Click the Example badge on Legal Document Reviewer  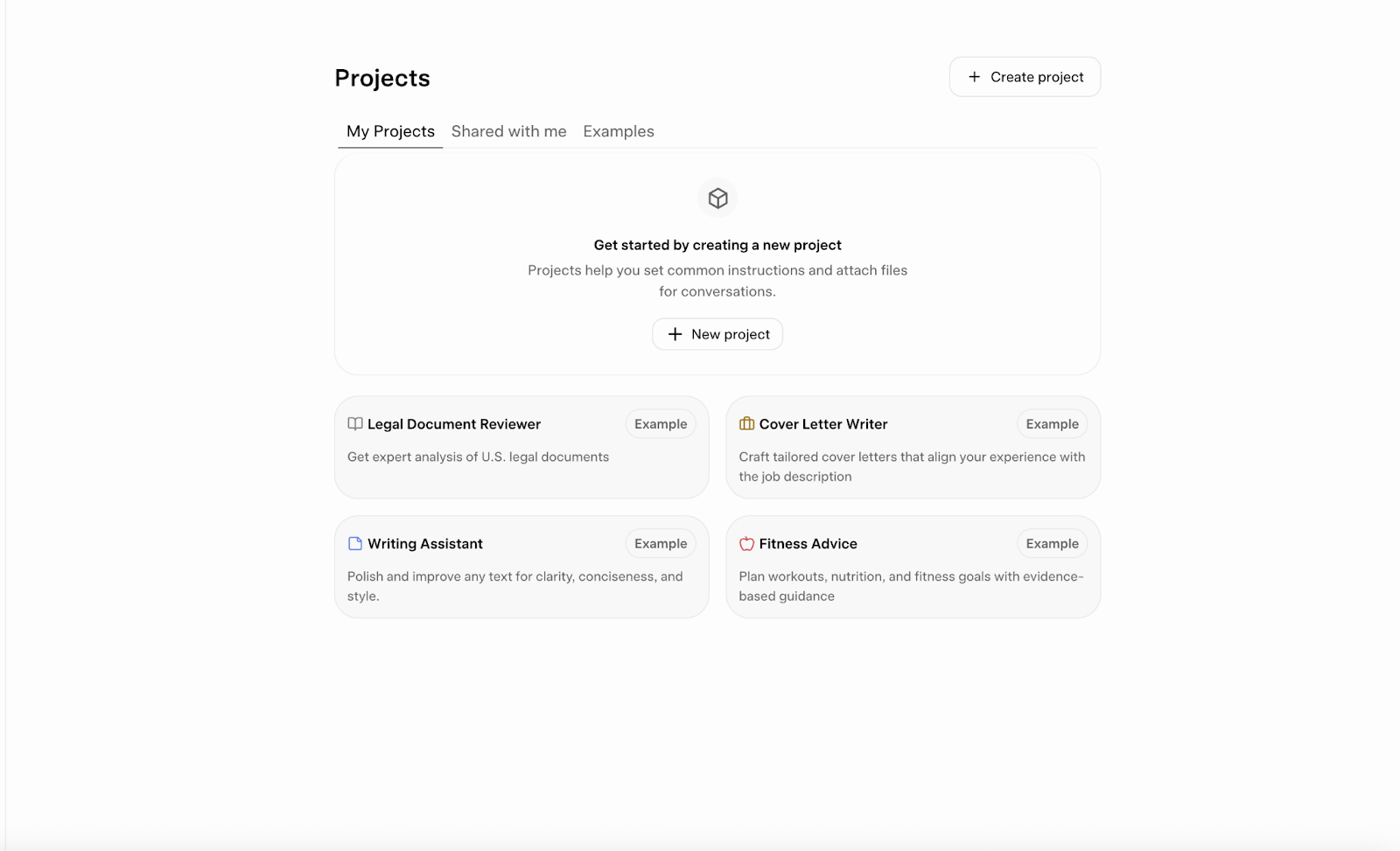(x=660, y=423)
